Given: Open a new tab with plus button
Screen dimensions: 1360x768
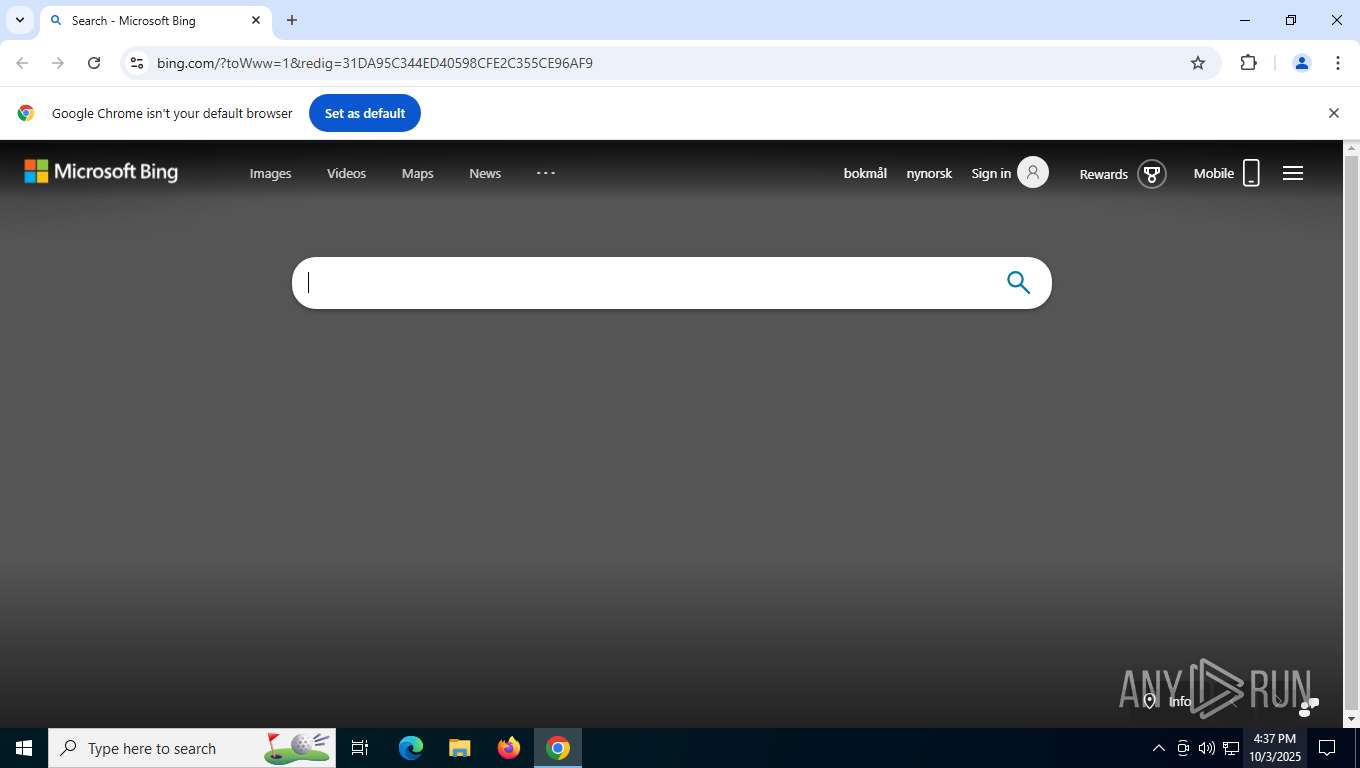Looking at the screenshot, I should [x=292, y=20].
